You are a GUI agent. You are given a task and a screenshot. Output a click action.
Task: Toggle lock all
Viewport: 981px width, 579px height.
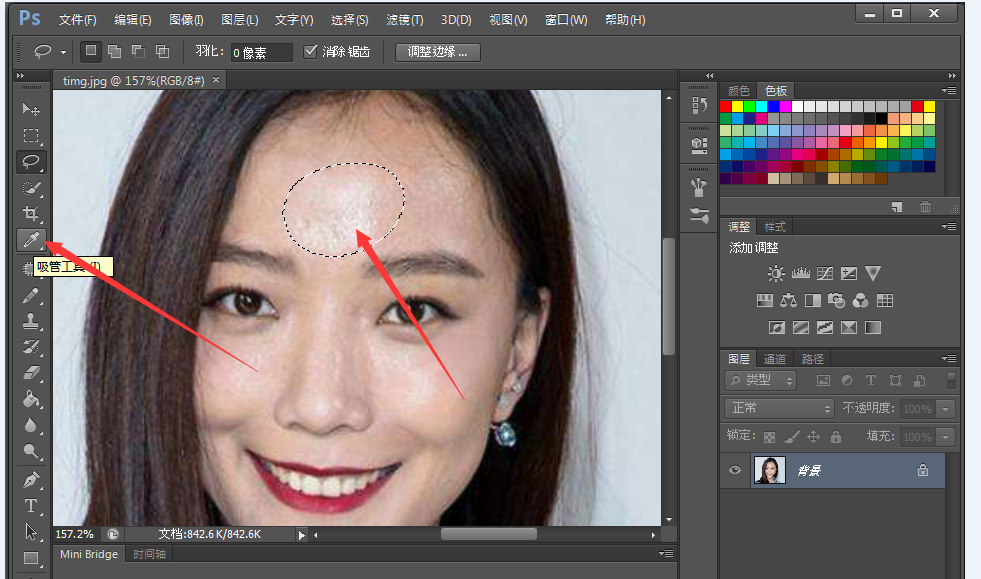(x=836, y=437)
